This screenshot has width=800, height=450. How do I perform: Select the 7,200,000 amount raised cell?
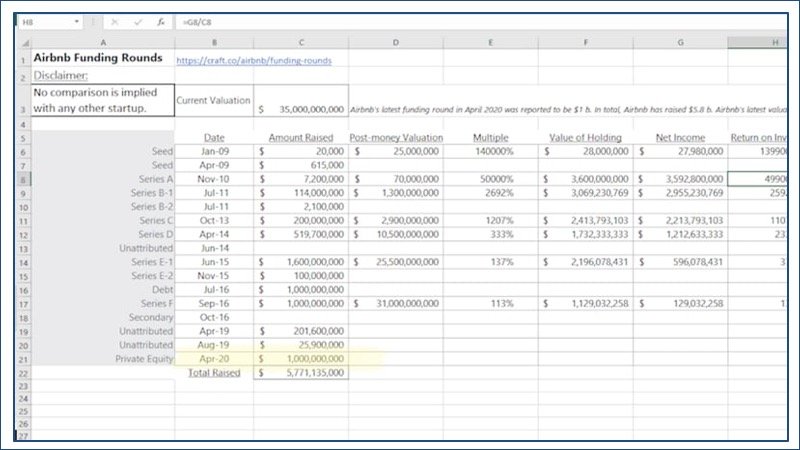301,179
